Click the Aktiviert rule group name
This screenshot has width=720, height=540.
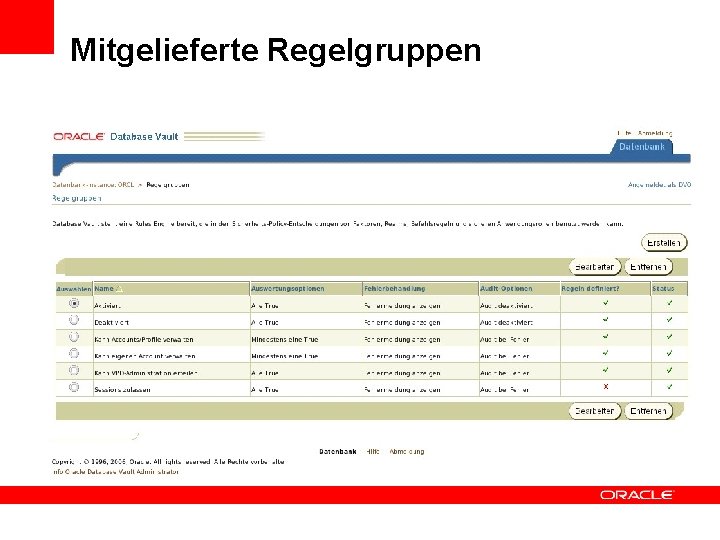107,306
